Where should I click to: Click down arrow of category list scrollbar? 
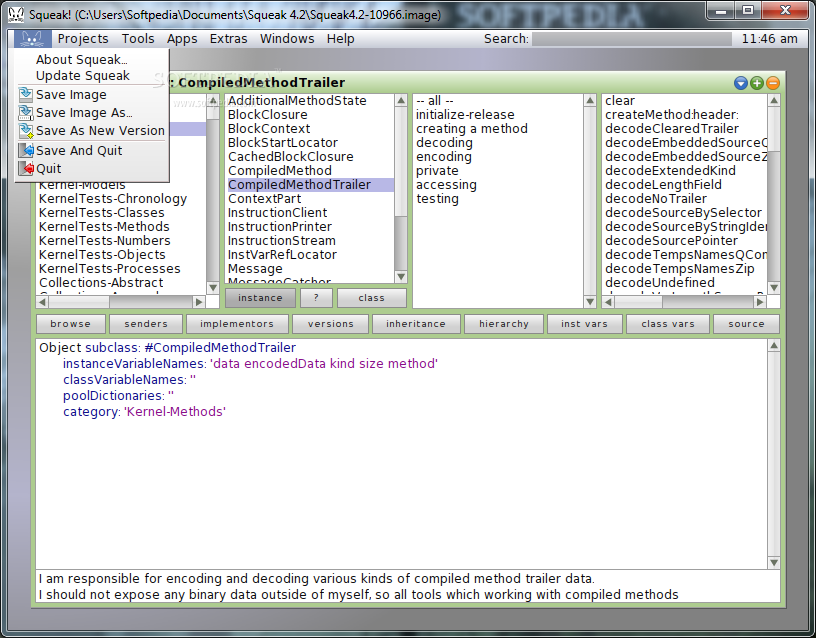(x=212, y=287)
